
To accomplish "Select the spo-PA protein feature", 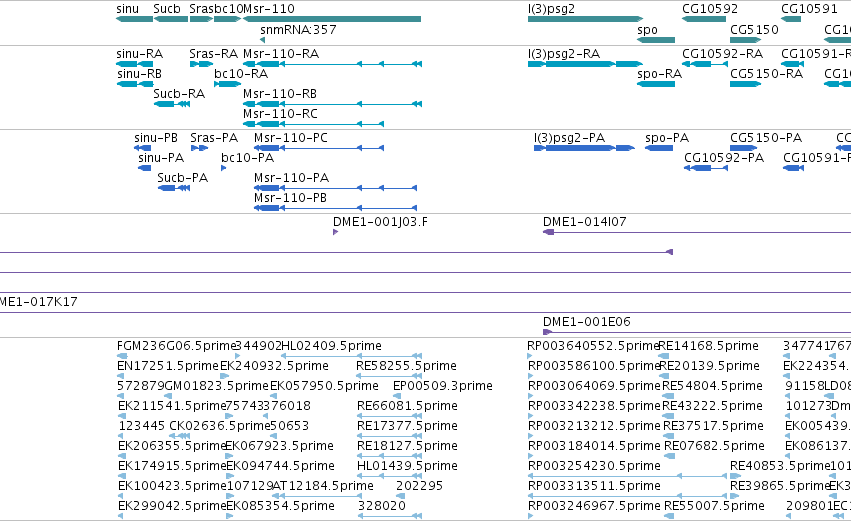I will click(x=659, y=148).
